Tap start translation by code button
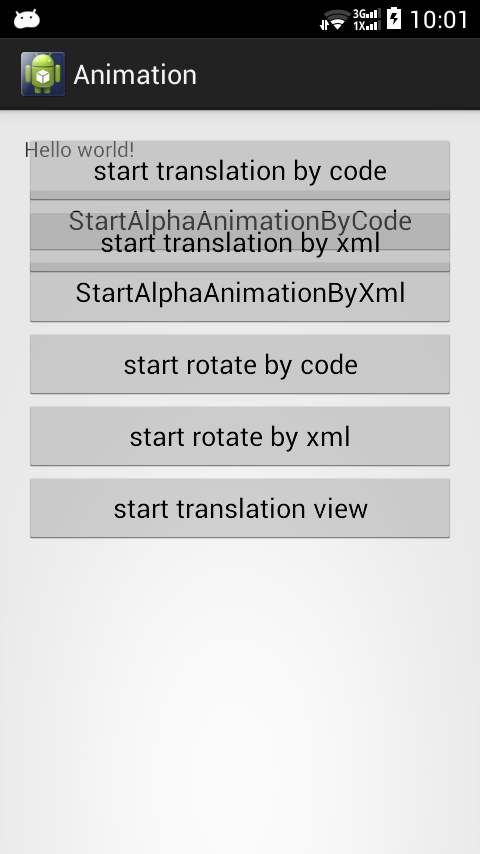 240,170
